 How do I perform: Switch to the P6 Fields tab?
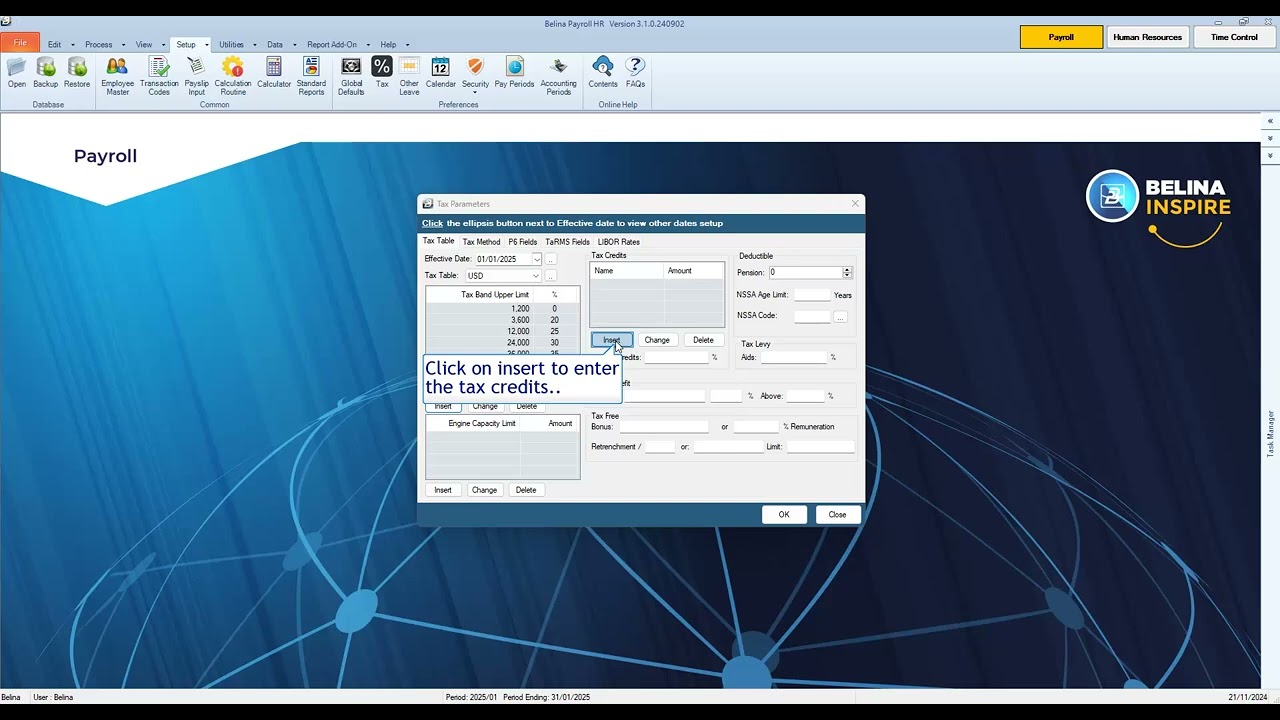(x=522, y=242)
